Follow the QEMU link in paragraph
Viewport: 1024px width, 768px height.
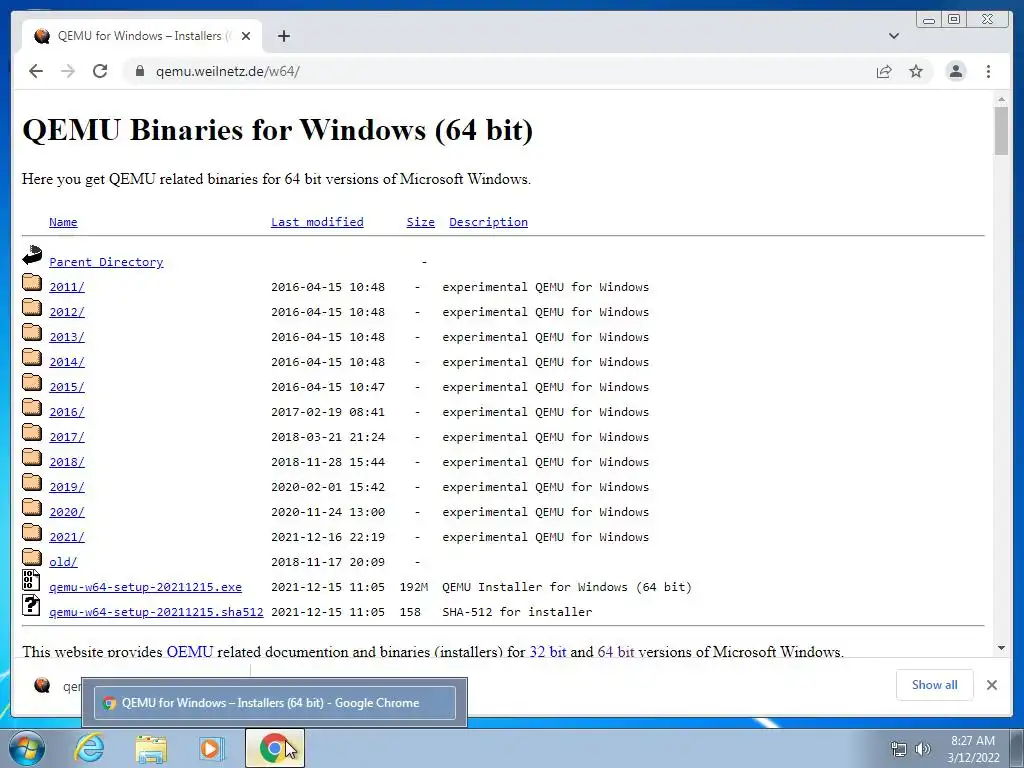click(189, 652)
